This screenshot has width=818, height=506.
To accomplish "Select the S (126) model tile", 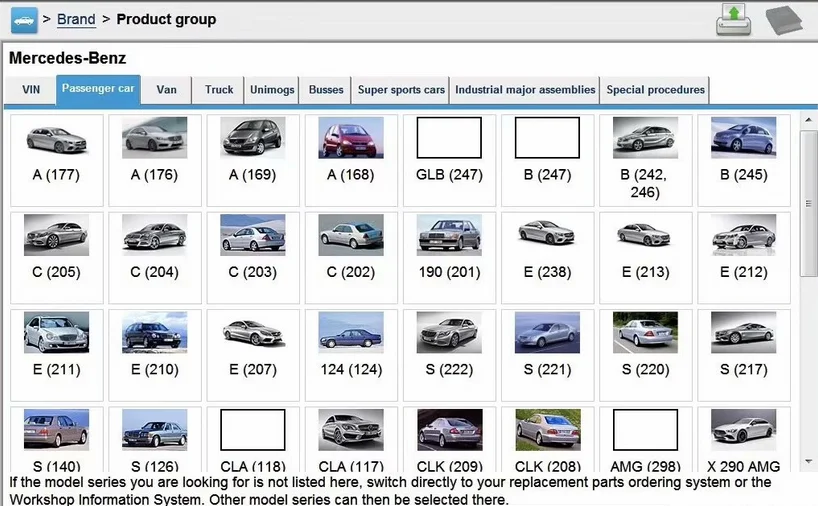I will pos(154,439).
